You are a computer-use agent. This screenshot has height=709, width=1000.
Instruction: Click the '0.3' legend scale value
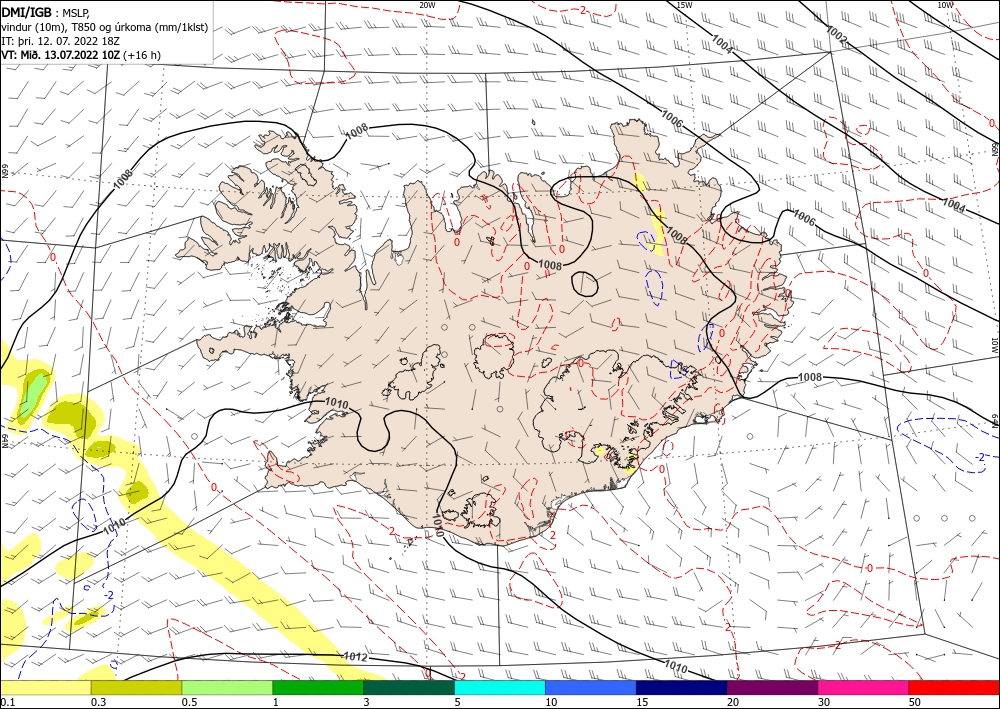click(x=98, y=702)
